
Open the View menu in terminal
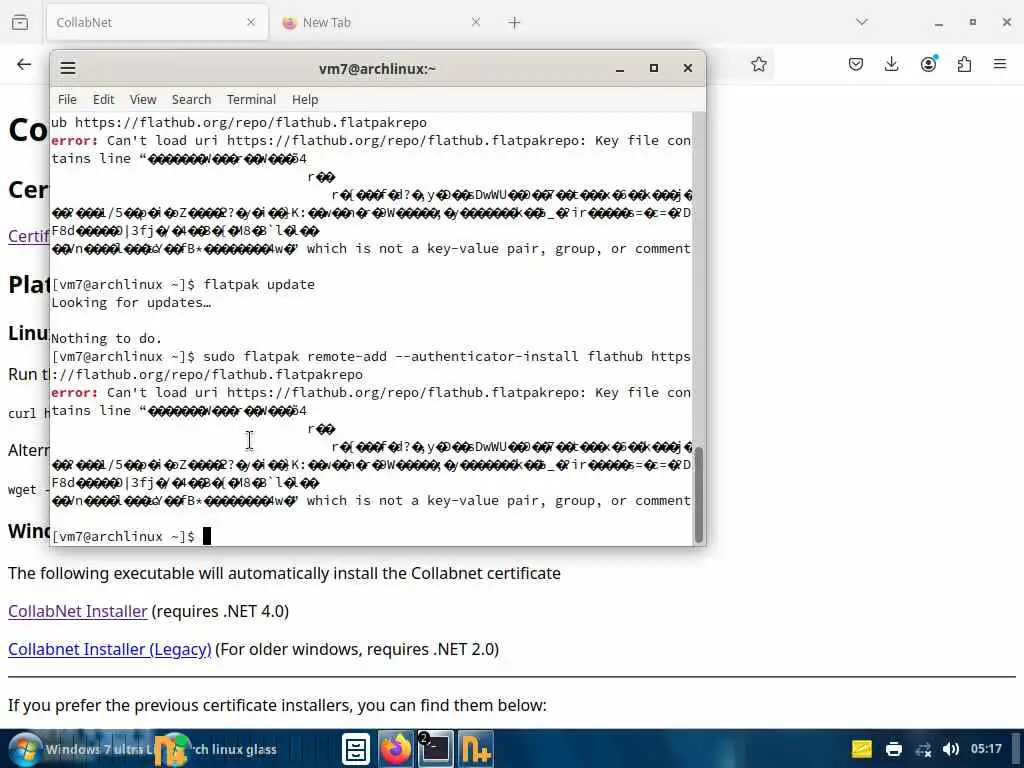pos(143,99)
